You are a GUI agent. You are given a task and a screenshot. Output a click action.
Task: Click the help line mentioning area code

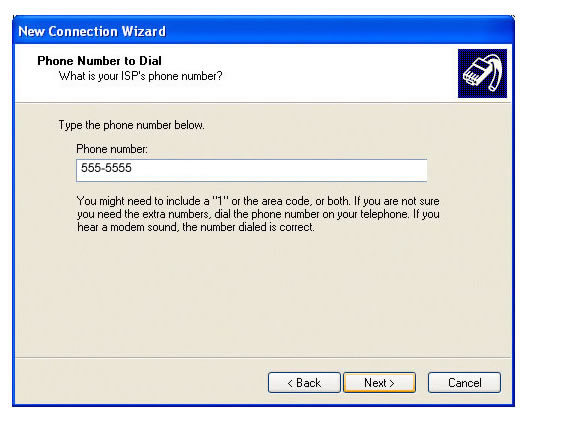coord(258,201)
